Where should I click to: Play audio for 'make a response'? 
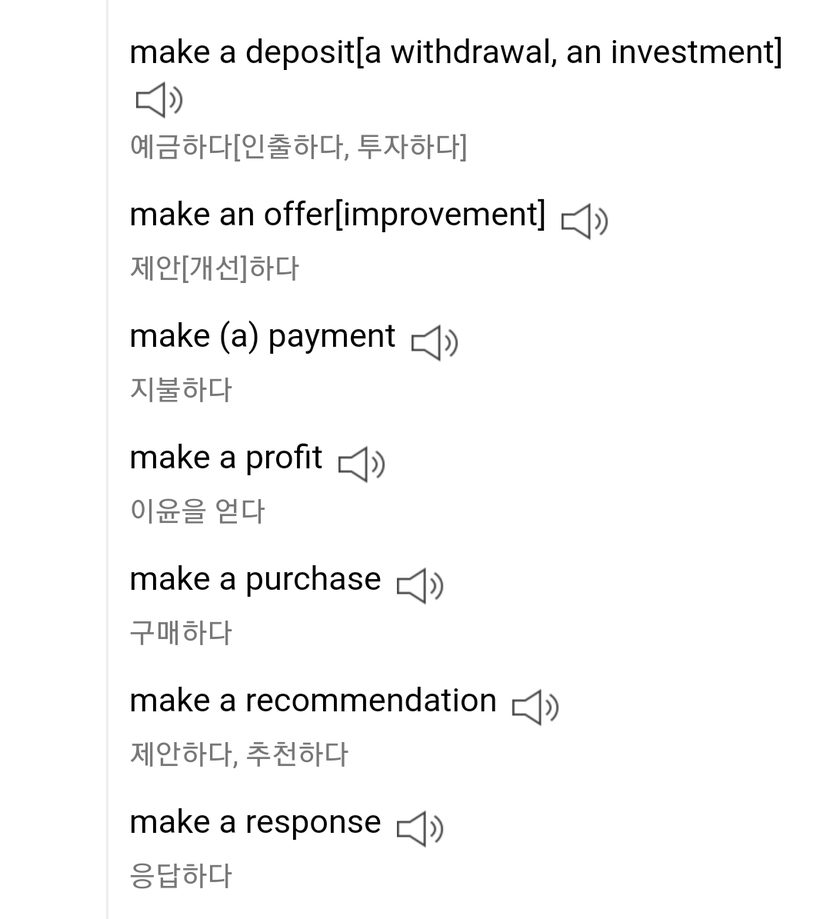tap(420, 828)
